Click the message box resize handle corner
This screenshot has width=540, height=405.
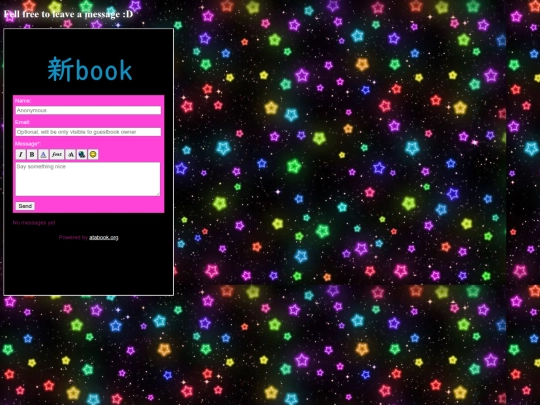158,194
